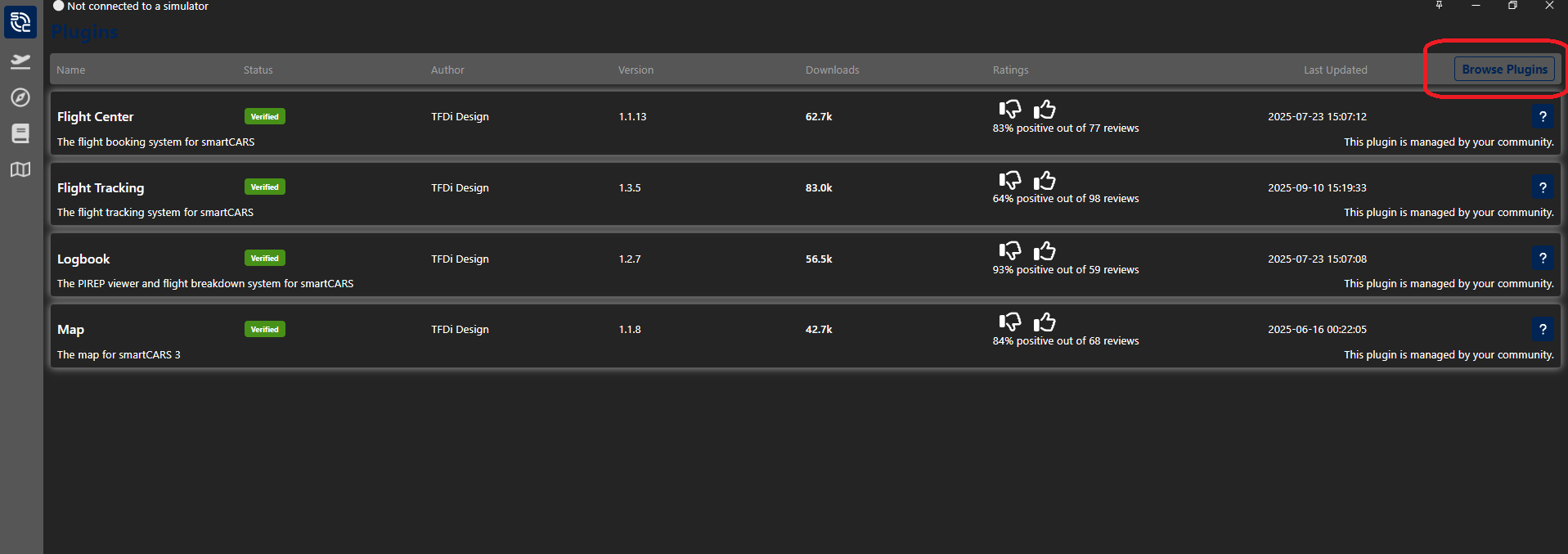Click the Version column header

pos(636,70)
